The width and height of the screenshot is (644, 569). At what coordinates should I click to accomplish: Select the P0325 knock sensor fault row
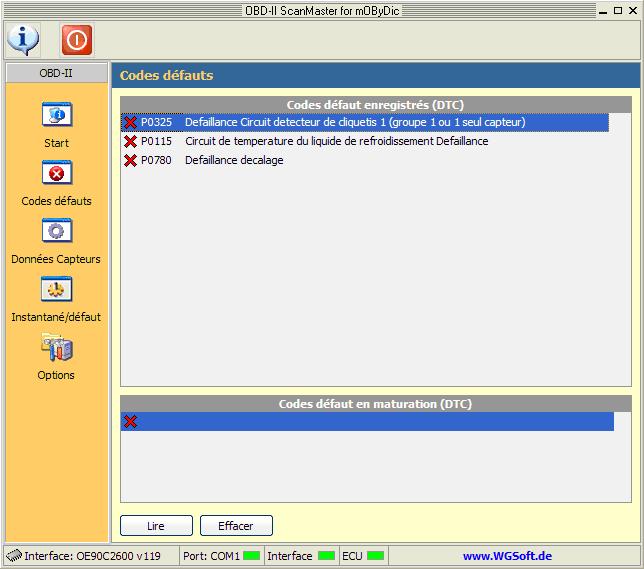[355, 122]
